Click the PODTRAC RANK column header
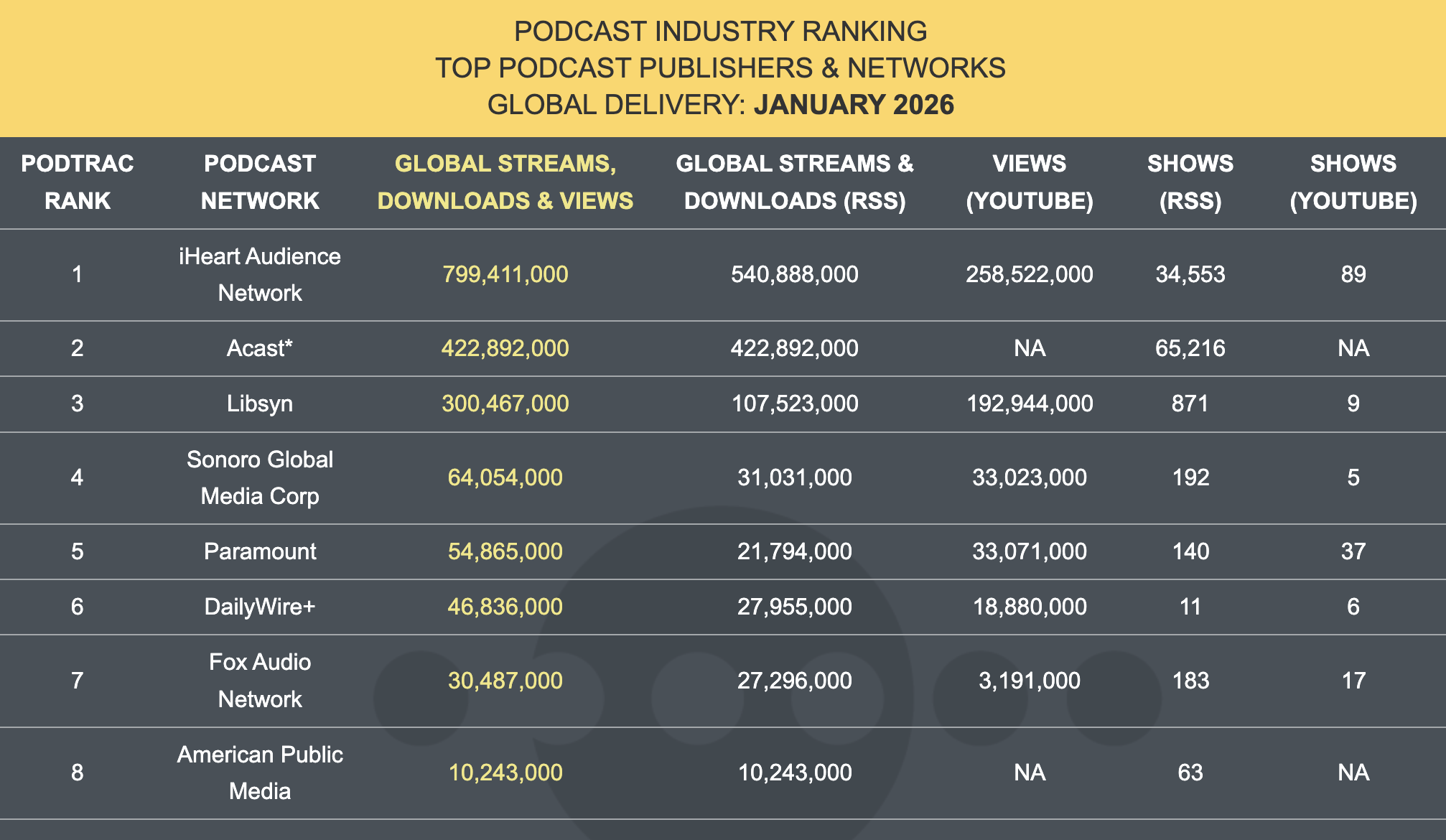This screenshot has height=840, width=1446. click(78, 182)
